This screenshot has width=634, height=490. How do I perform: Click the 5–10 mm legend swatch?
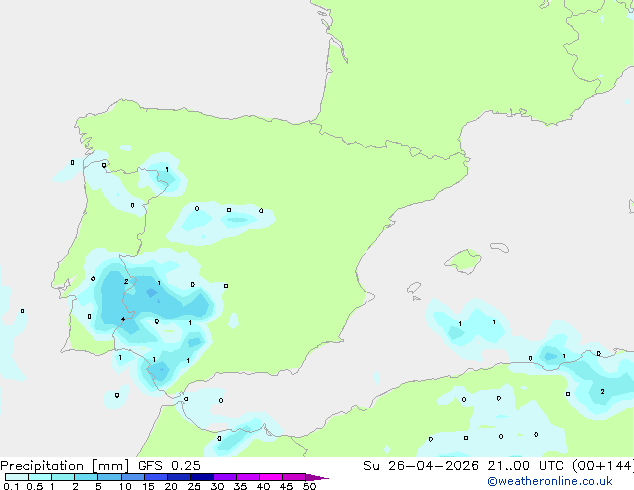(x=109, y=477)
